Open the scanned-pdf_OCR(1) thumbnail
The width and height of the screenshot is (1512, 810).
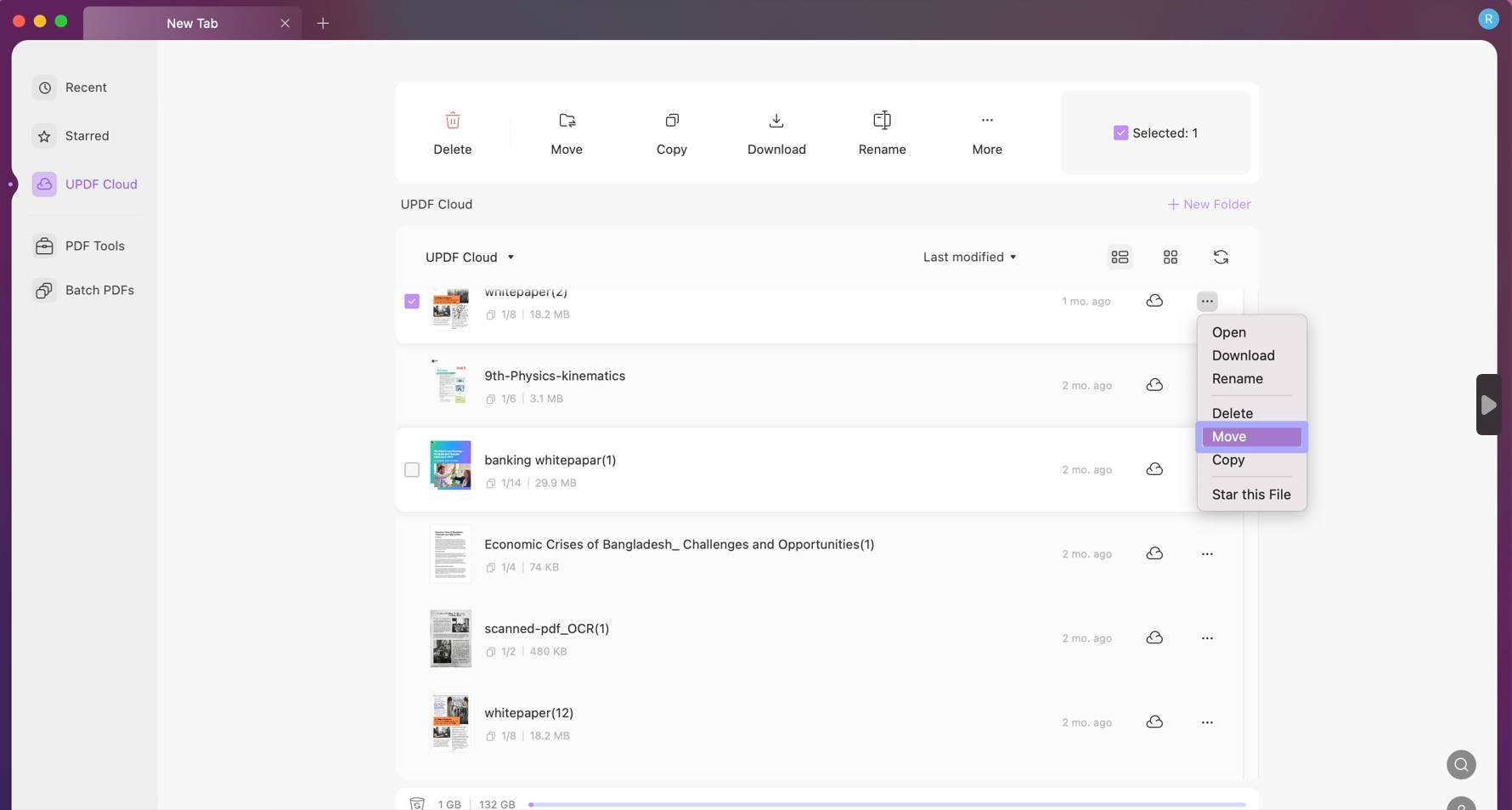(x=450, y=638)
